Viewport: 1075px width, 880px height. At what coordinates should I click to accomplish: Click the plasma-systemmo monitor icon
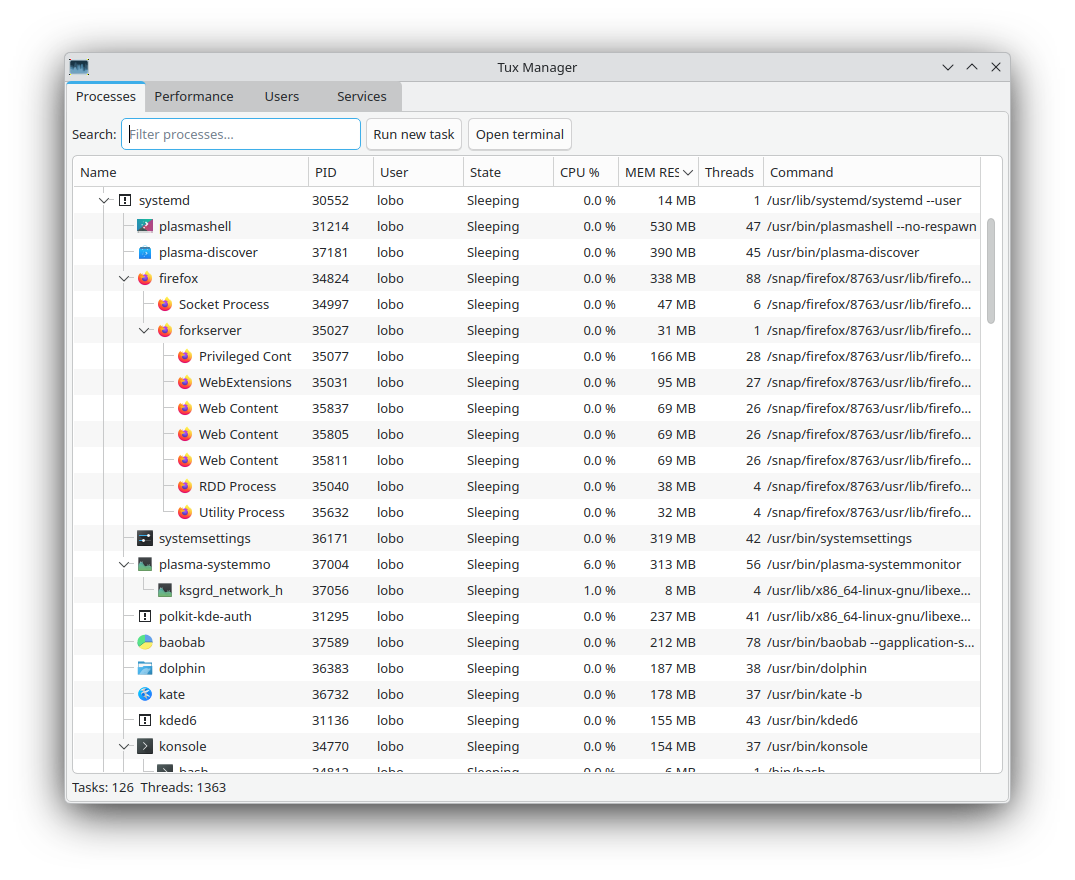coord(145,564)
